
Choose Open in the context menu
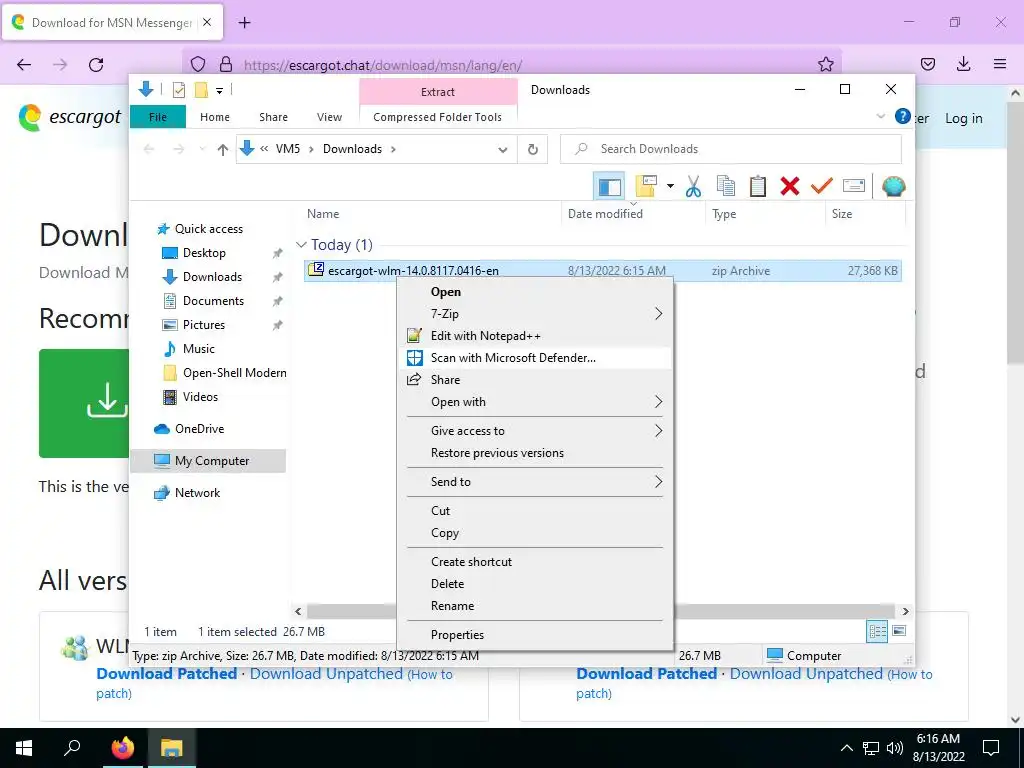pyautogui.click(x=535, y=292)
